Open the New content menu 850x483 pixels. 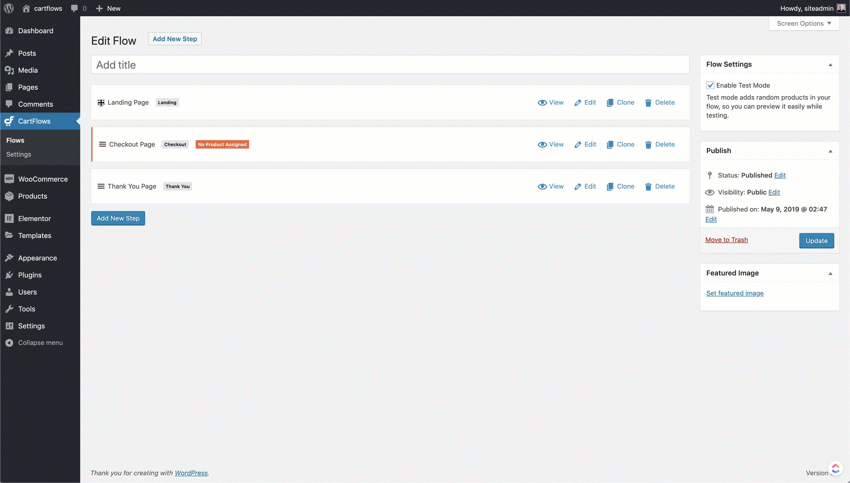click(108, 8)
